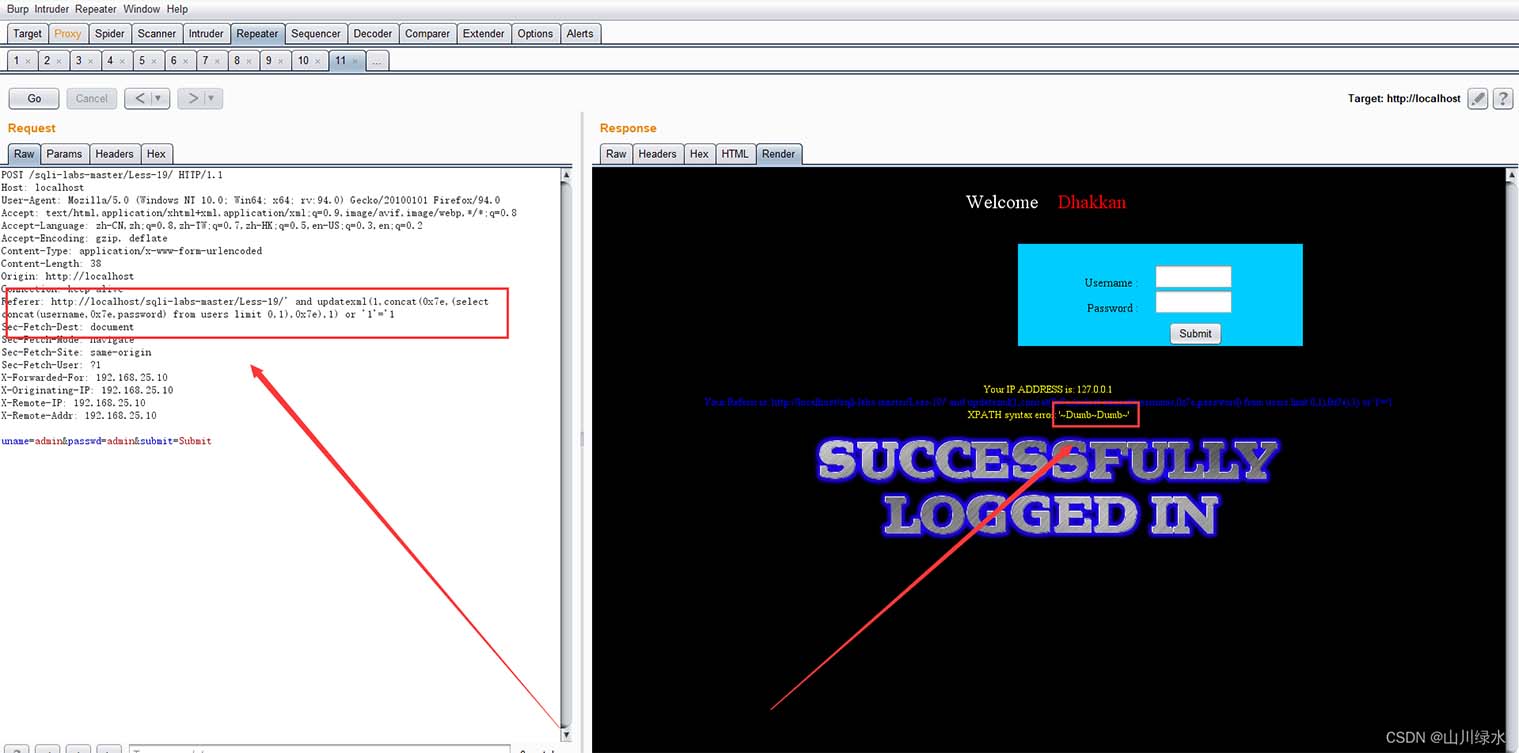Viewport: 1519px width, 753px height.
Task: Switch to the Target tool tab
Action: pos(27,33)
